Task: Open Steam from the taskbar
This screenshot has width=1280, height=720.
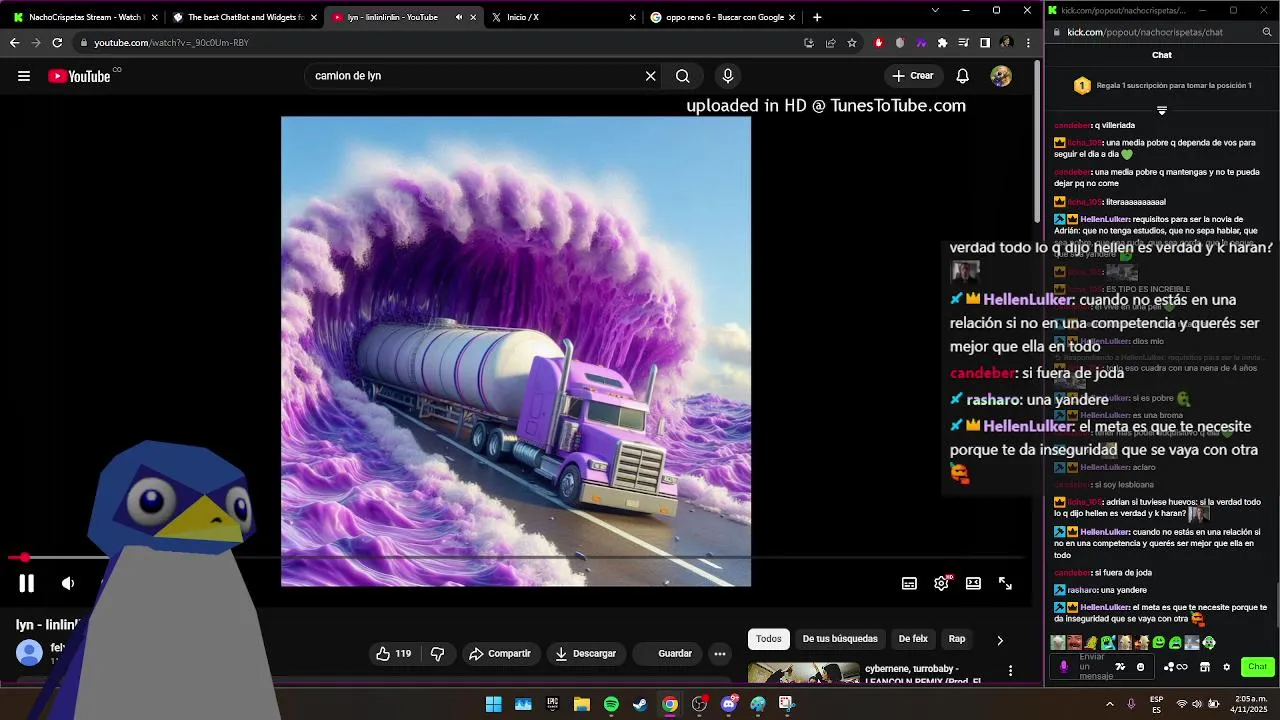Action: click(x=640, y=705)
